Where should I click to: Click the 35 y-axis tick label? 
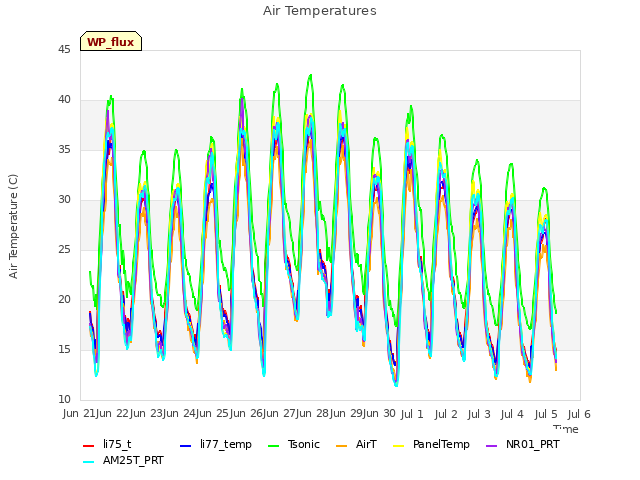coord(64,149)
